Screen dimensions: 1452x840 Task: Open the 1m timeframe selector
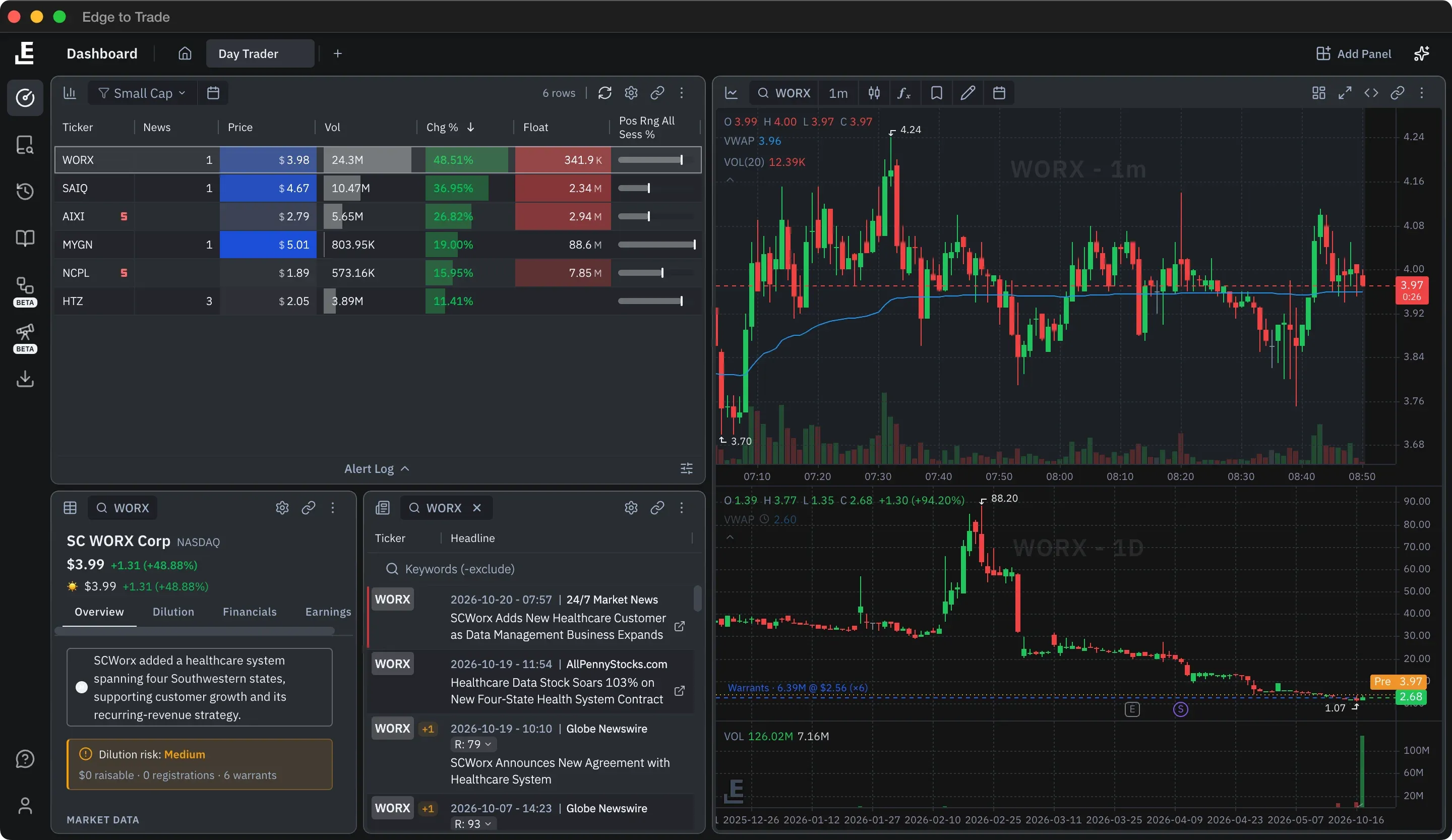838,93
